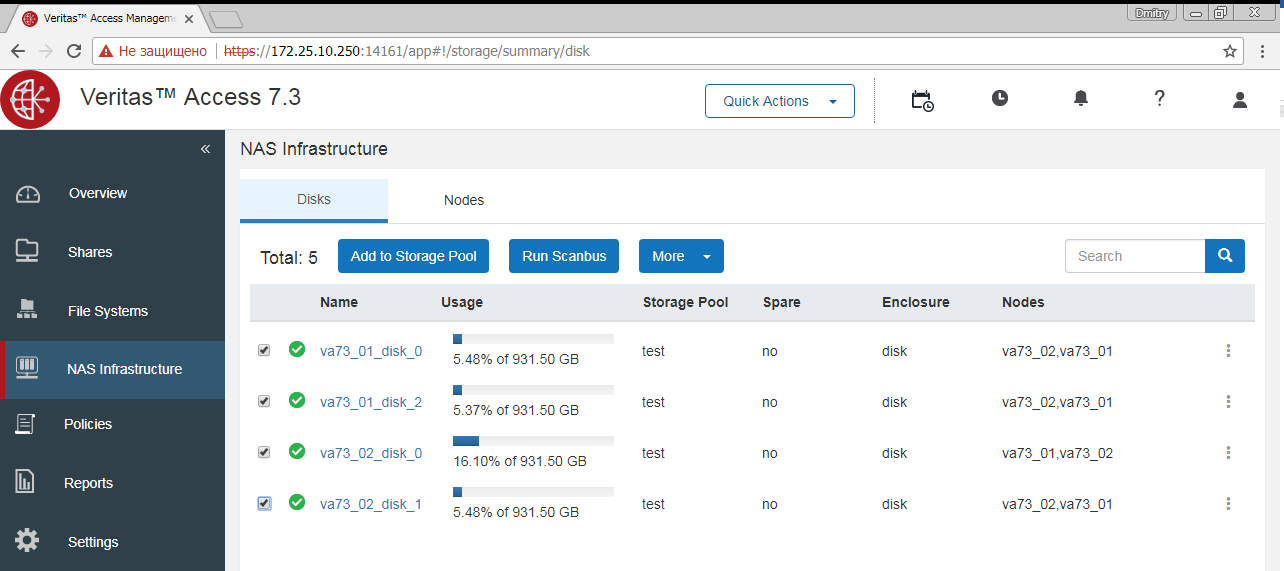This screenshot has width=1284, height=571.
Task: Collapse the sidebar with double chevron
Action: pos(205,149)
